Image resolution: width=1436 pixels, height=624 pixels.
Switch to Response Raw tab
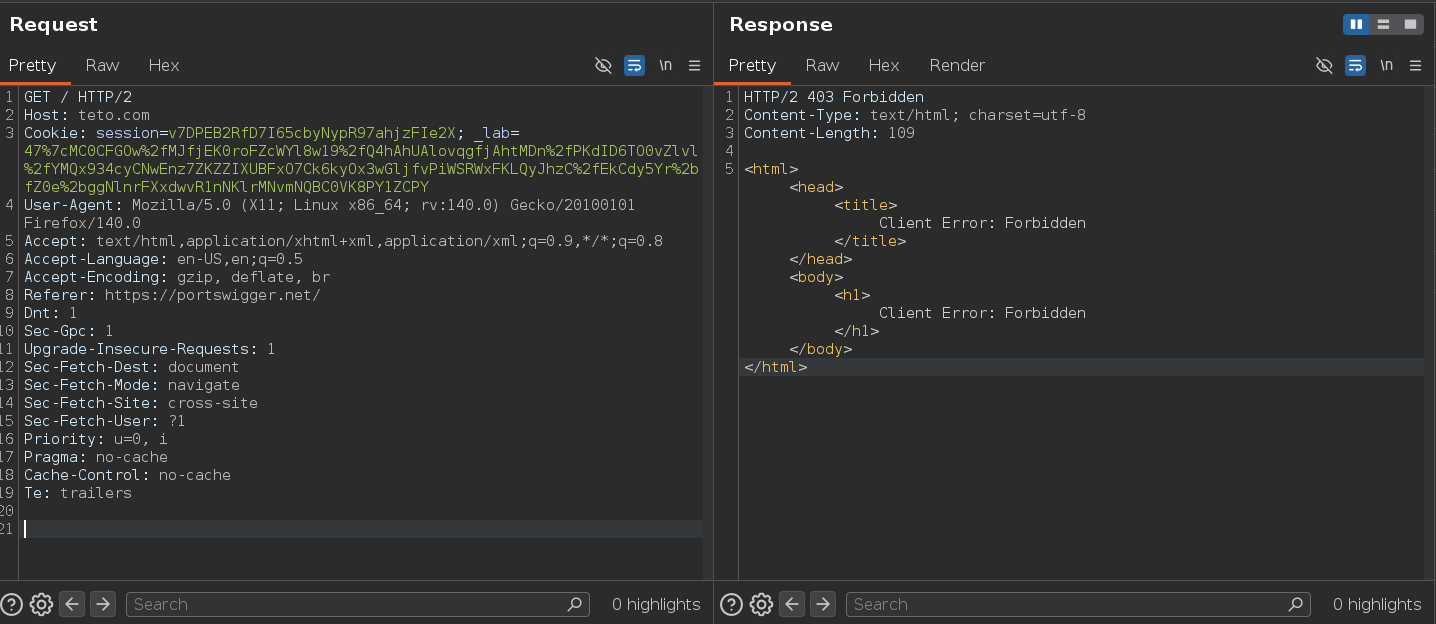(x=822, y=65)
